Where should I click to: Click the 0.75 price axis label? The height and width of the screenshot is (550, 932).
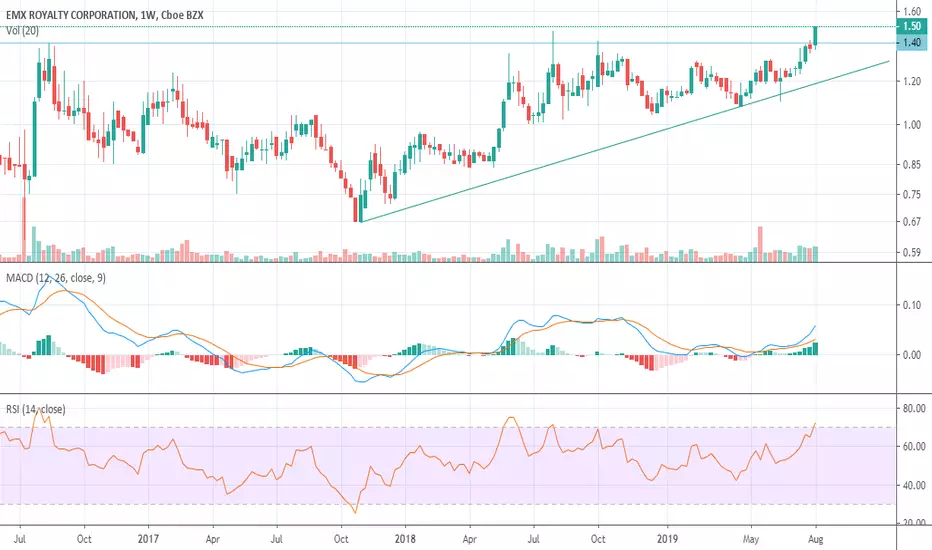pos(912,194)
